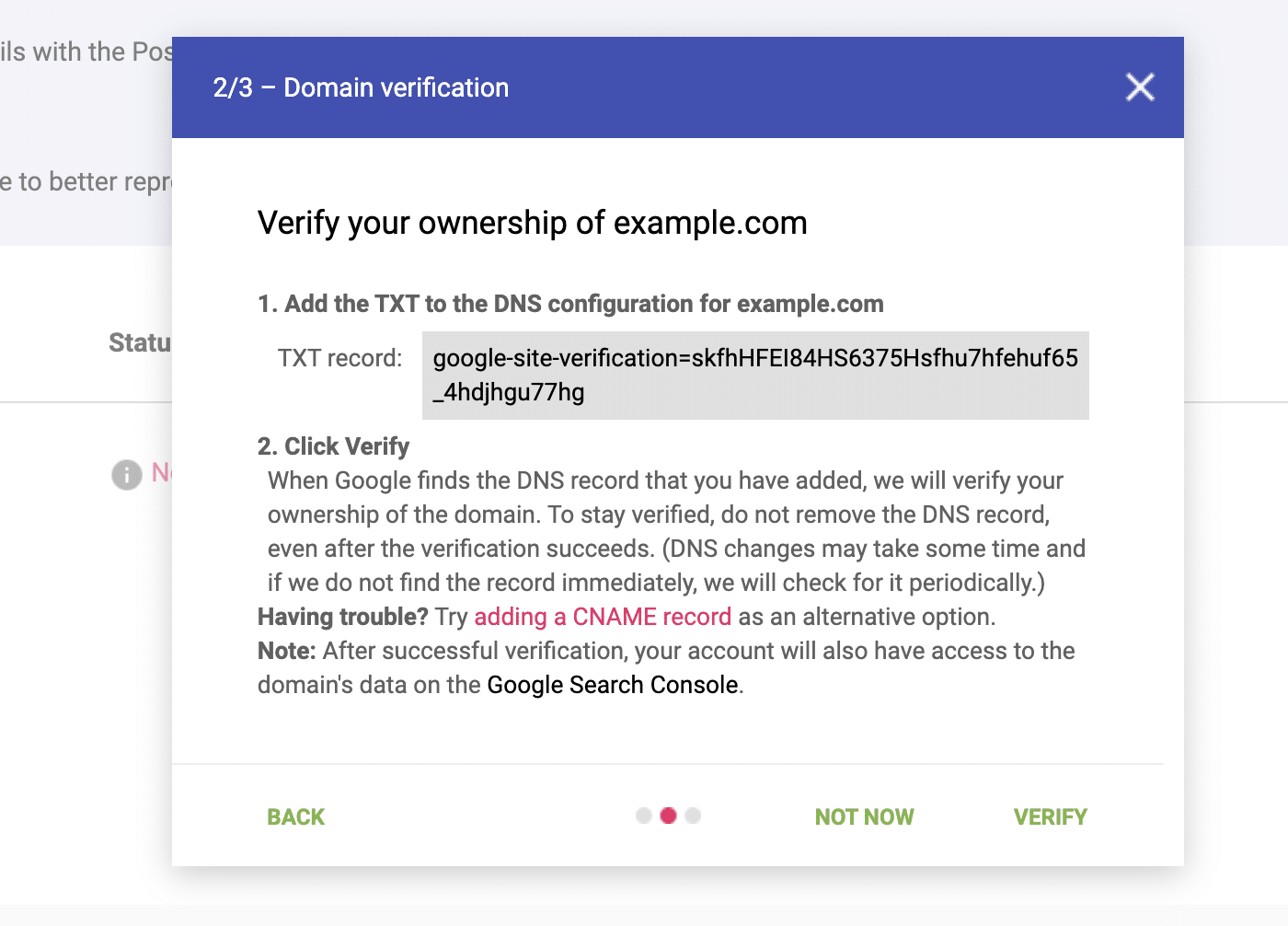Go back using the BACK button

pyautogui.click(x=295, y=816)
